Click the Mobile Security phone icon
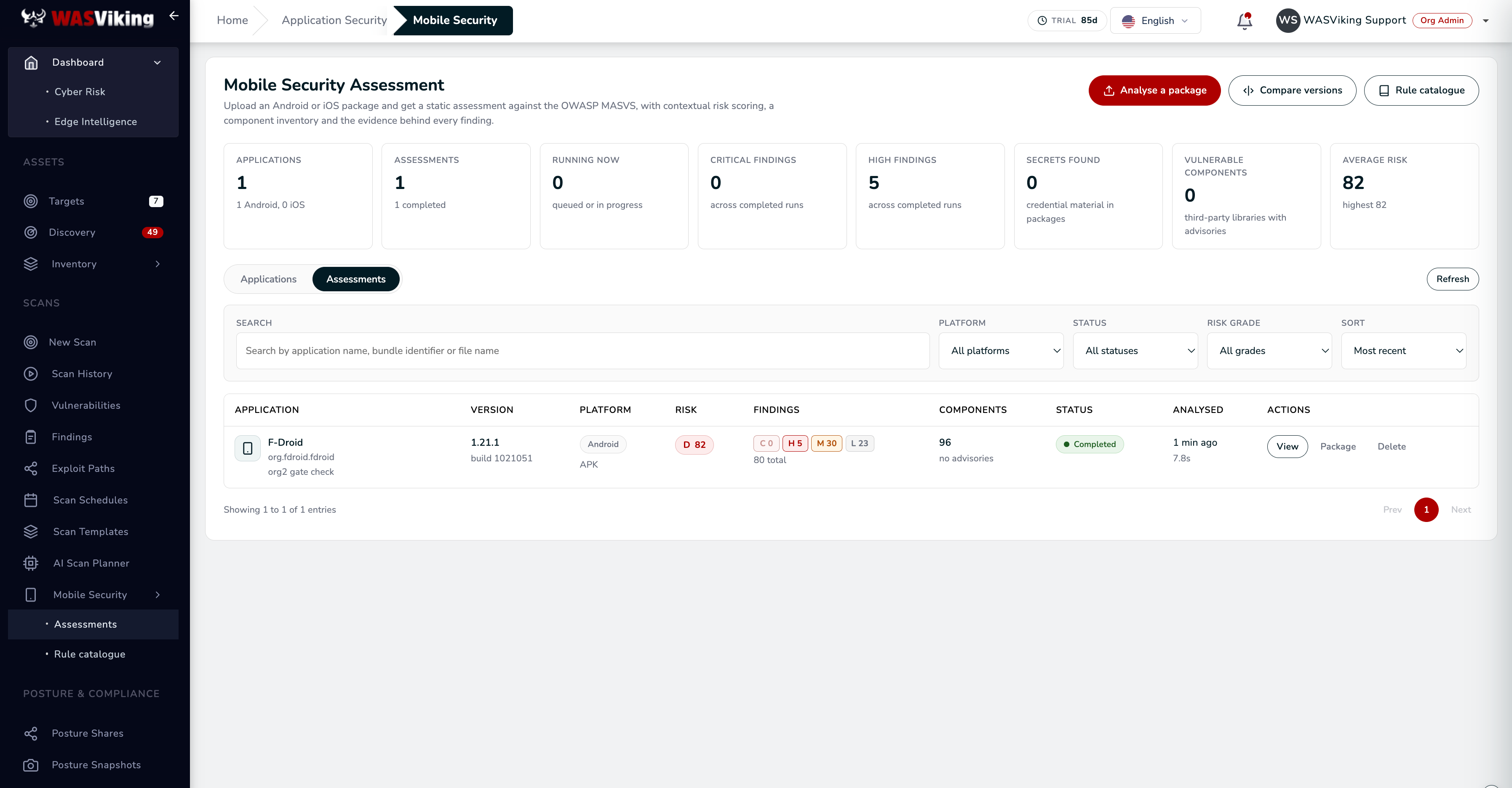Viewport: 1512px width, 788px height. pos(30,595)
